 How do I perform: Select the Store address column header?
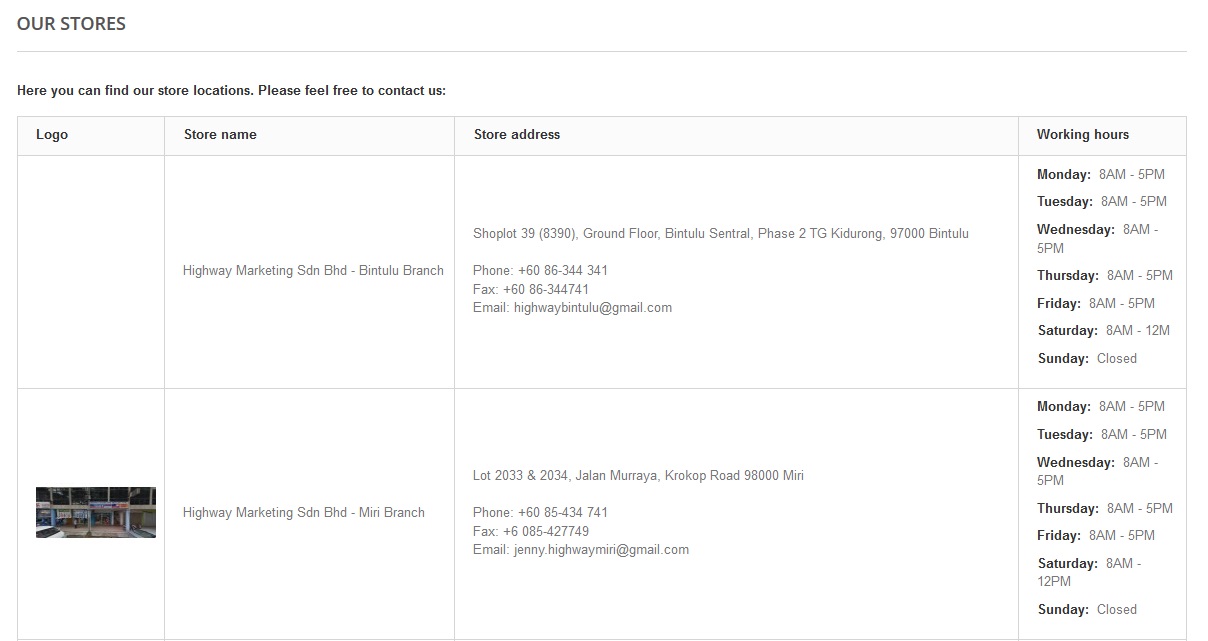tap(517, 134)
